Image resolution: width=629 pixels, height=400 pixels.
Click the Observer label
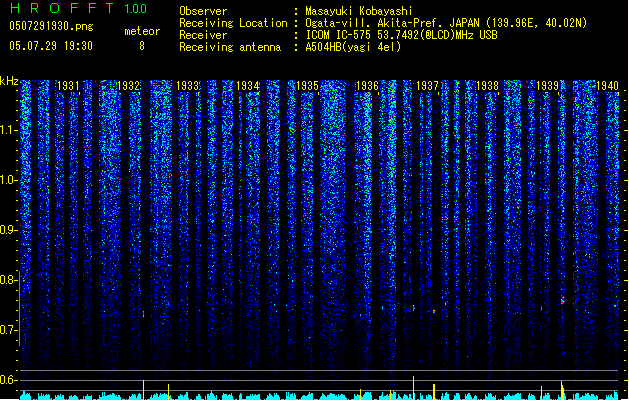tap(203, 11)
